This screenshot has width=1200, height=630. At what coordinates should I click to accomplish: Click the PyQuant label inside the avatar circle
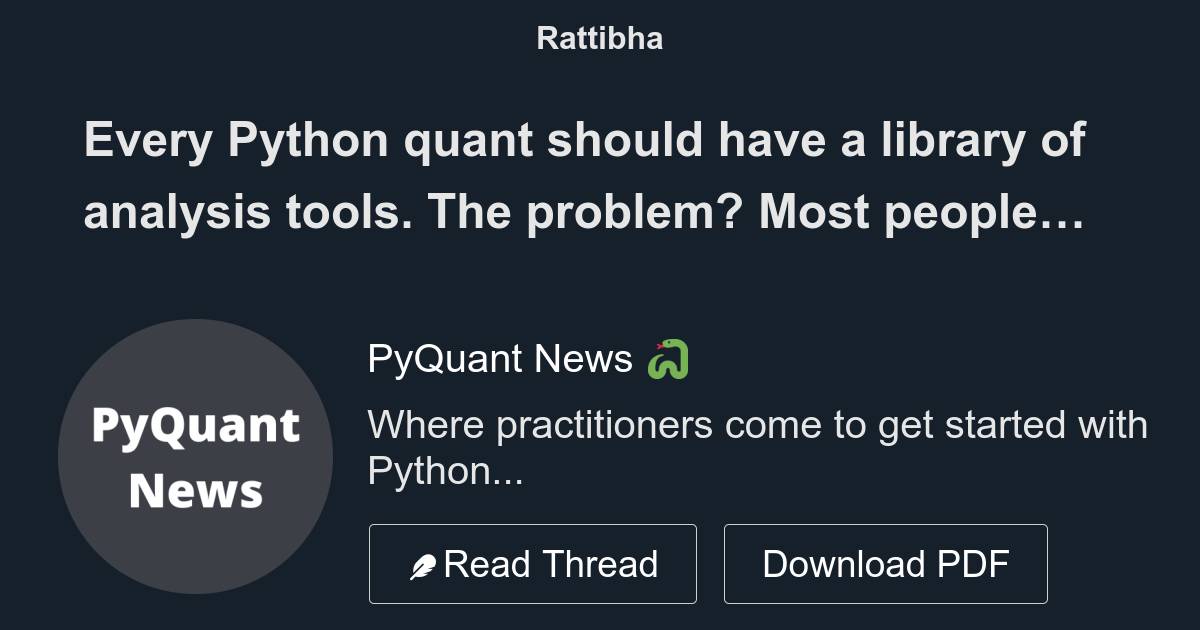click(196, 426)
